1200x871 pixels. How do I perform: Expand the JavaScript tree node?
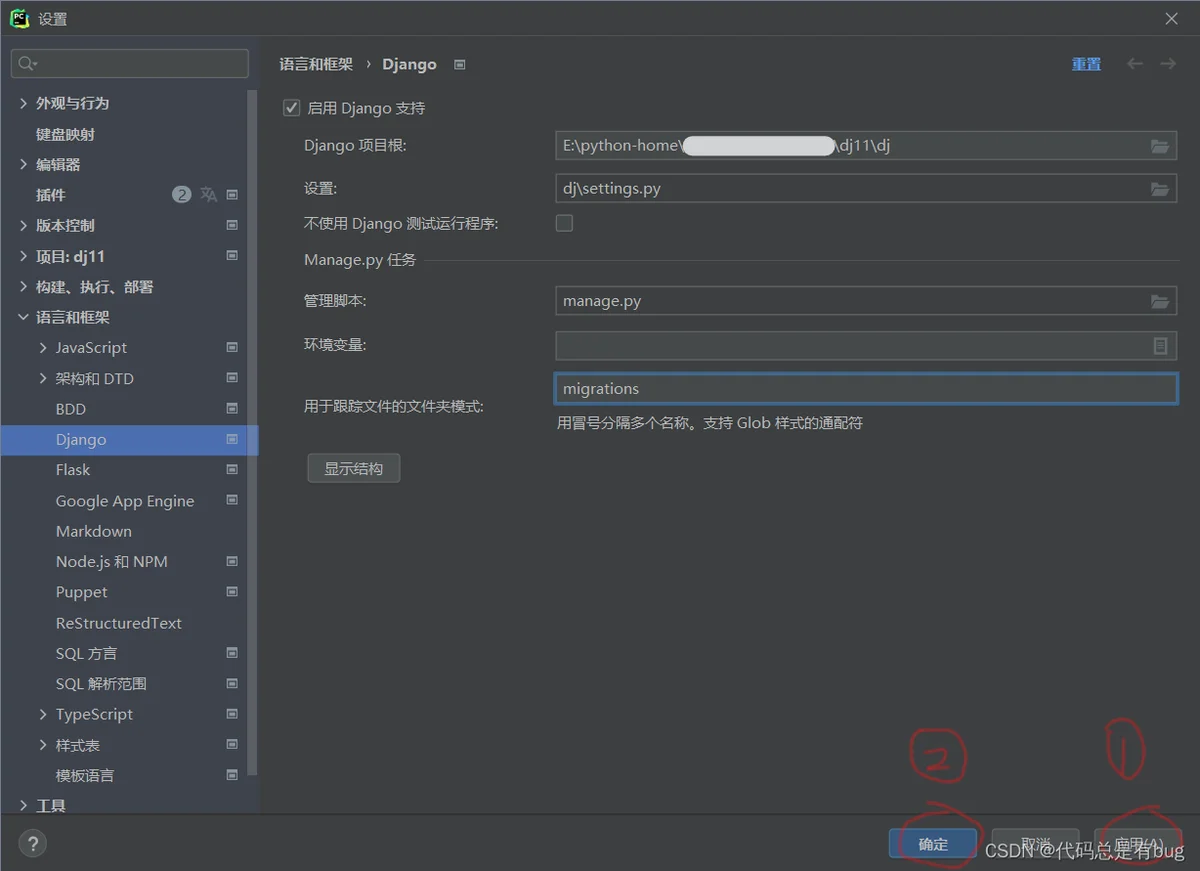43,348
